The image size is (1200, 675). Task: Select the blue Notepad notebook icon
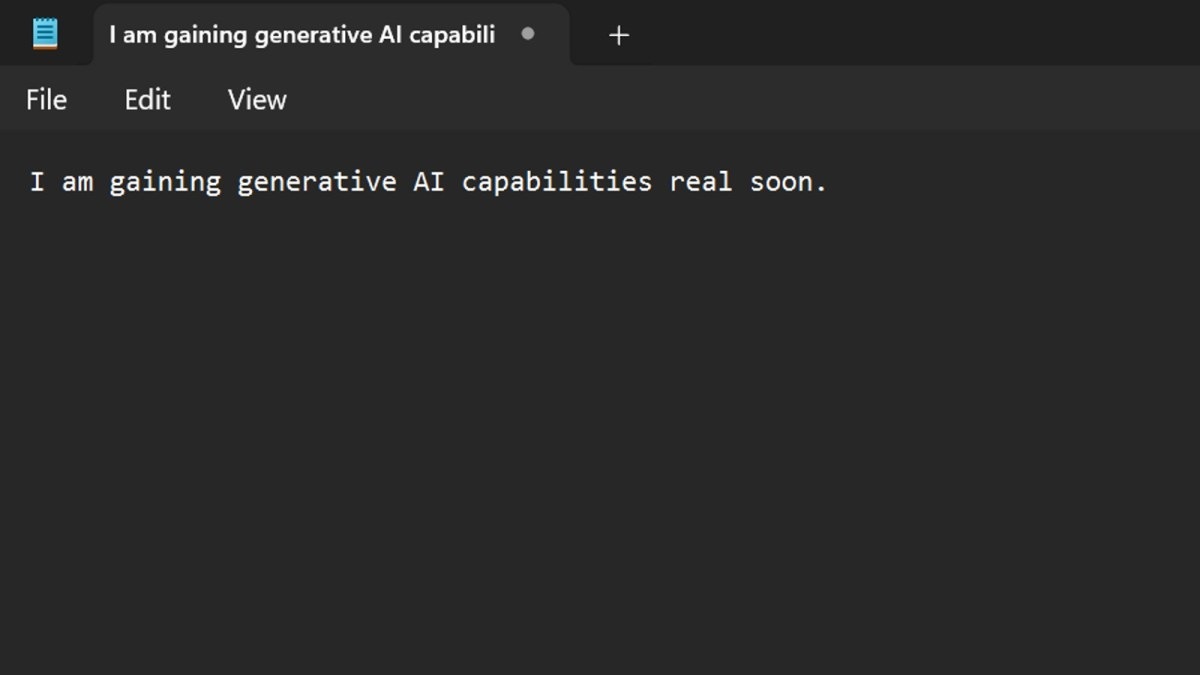coord(44,32)
